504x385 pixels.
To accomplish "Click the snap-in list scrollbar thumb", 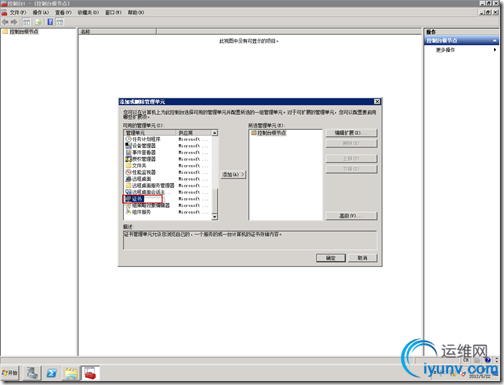I will click(215, 201).
